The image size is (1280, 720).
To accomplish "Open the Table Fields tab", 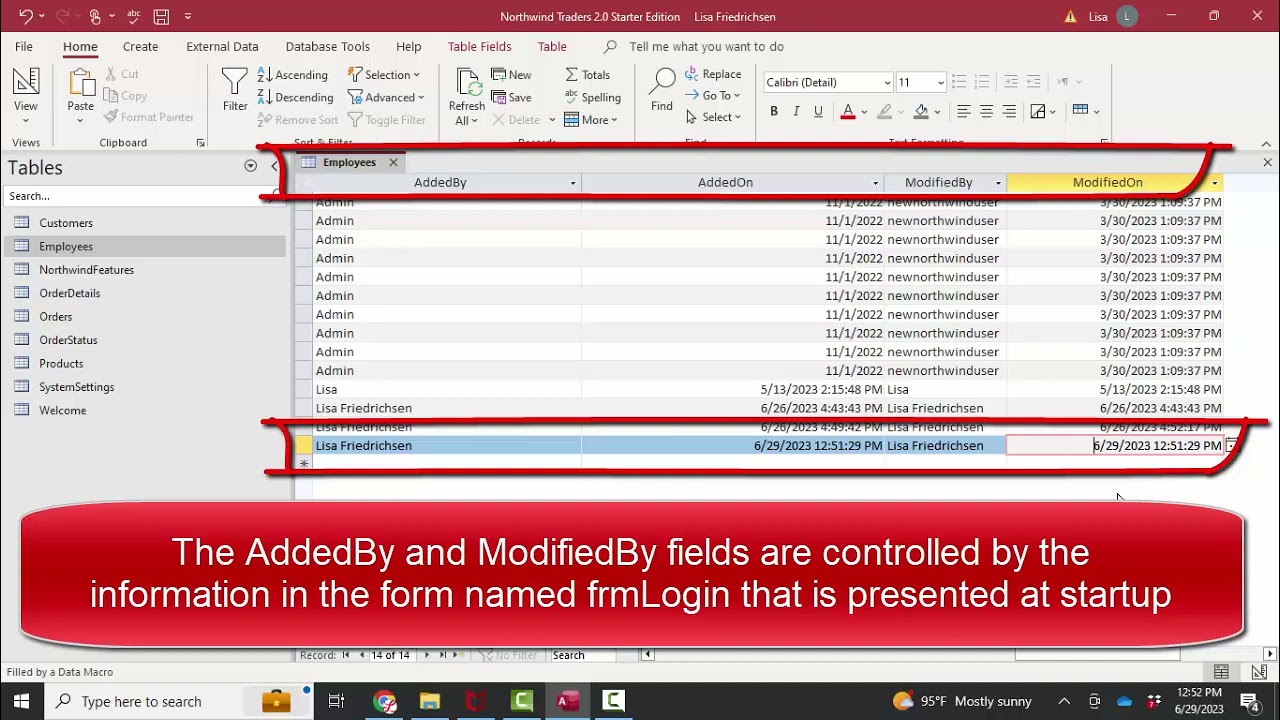I will tap(479, 46).
